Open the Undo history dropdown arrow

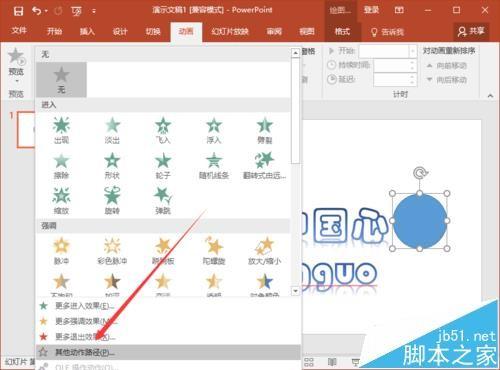click(x=46, y=11)
